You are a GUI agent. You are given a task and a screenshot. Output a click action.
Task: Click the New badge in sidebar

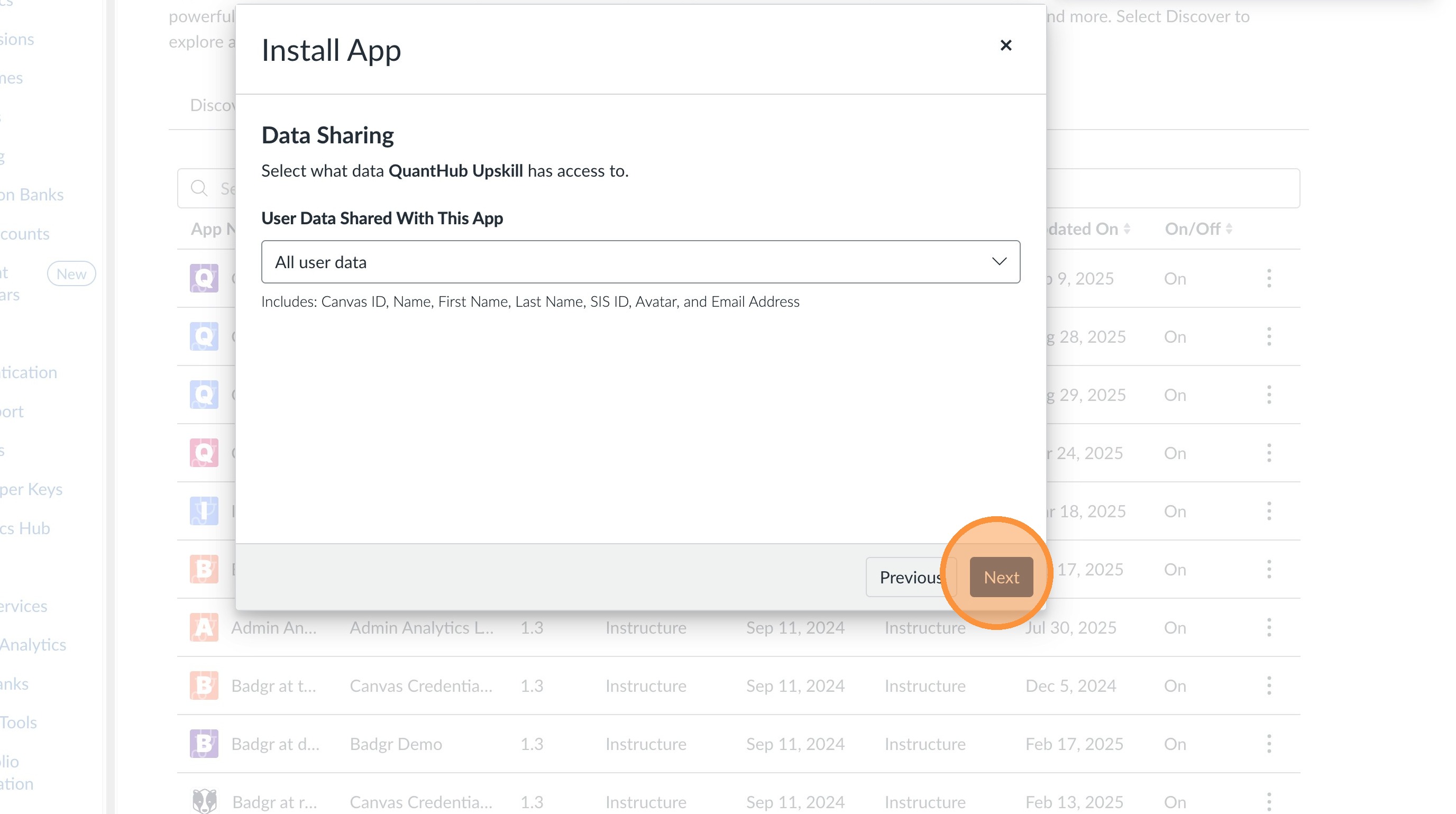71,274
